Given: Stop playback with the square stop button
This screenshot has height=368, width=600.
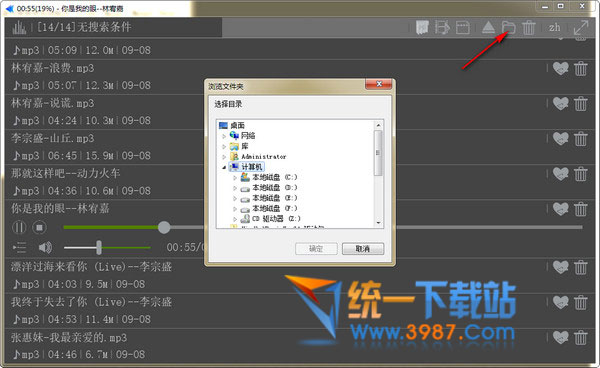Looking at the screenshot, I should (39, 228).
